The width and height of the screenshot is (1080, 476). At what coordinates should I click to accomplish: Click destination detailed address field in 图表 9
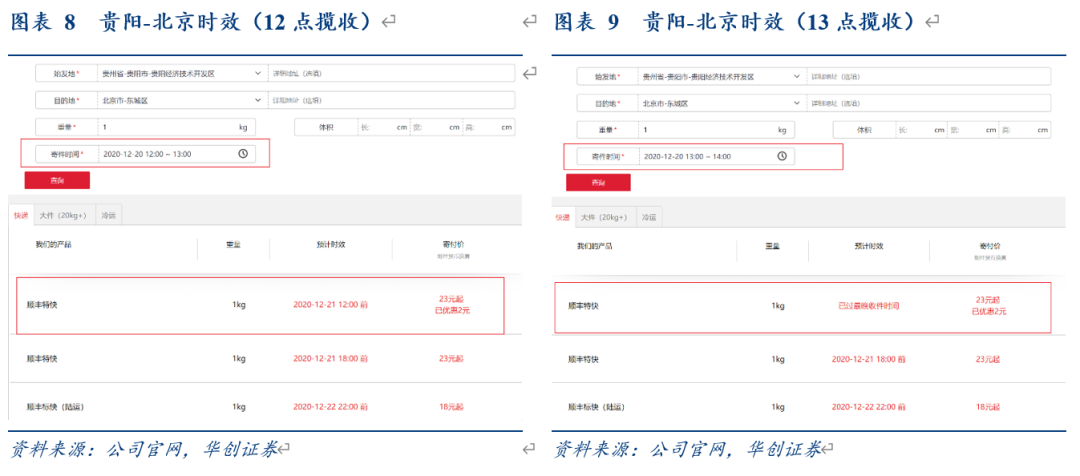pyautogui.click(x=929, y=103)
